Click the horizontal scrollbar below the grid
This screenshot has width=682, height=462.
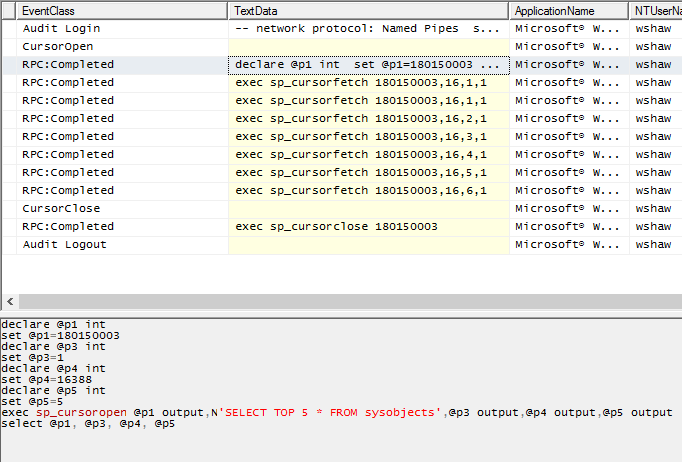340,301
